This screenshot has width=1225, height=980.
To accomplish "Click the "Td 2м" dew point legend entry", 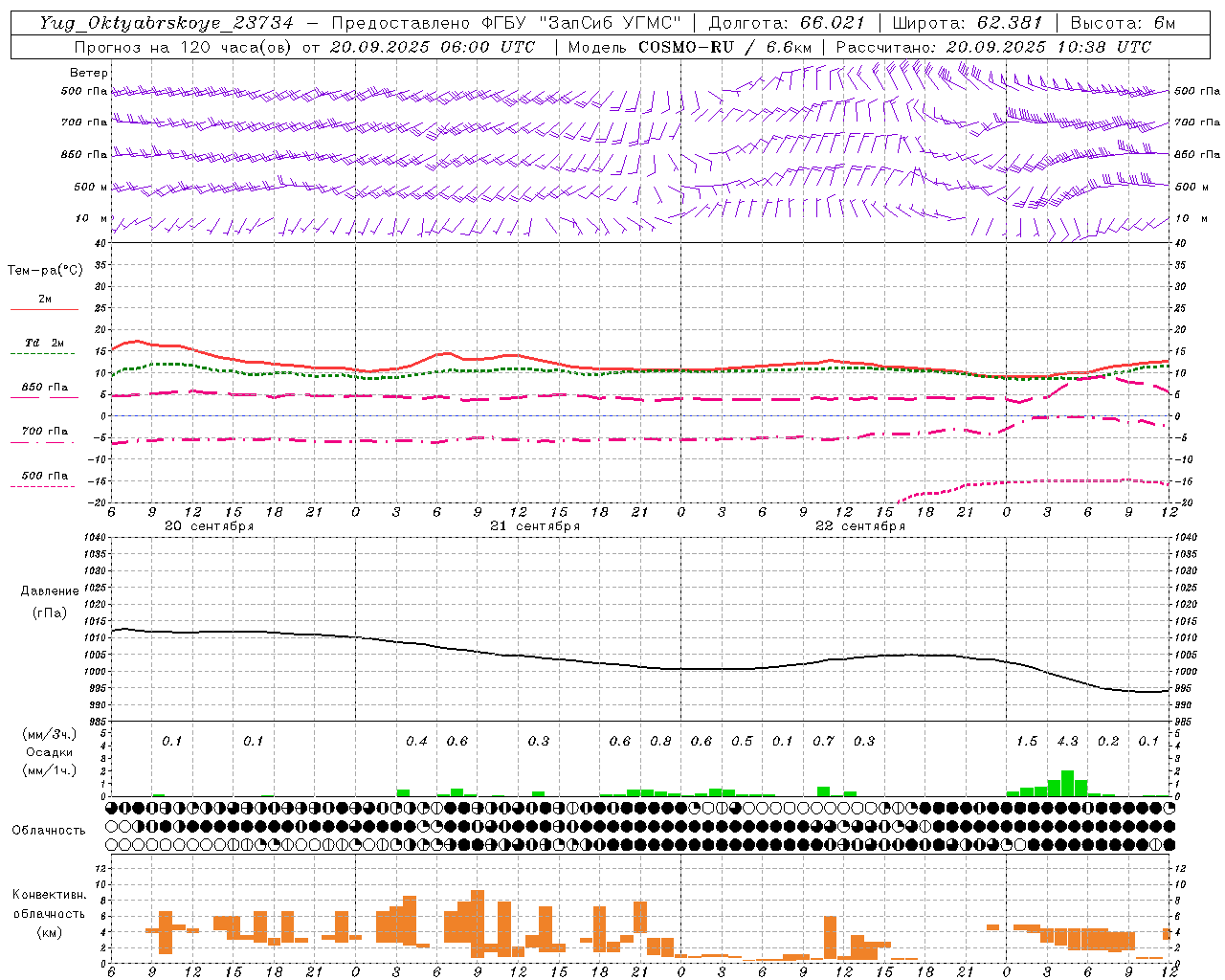I will pos(44,343).
